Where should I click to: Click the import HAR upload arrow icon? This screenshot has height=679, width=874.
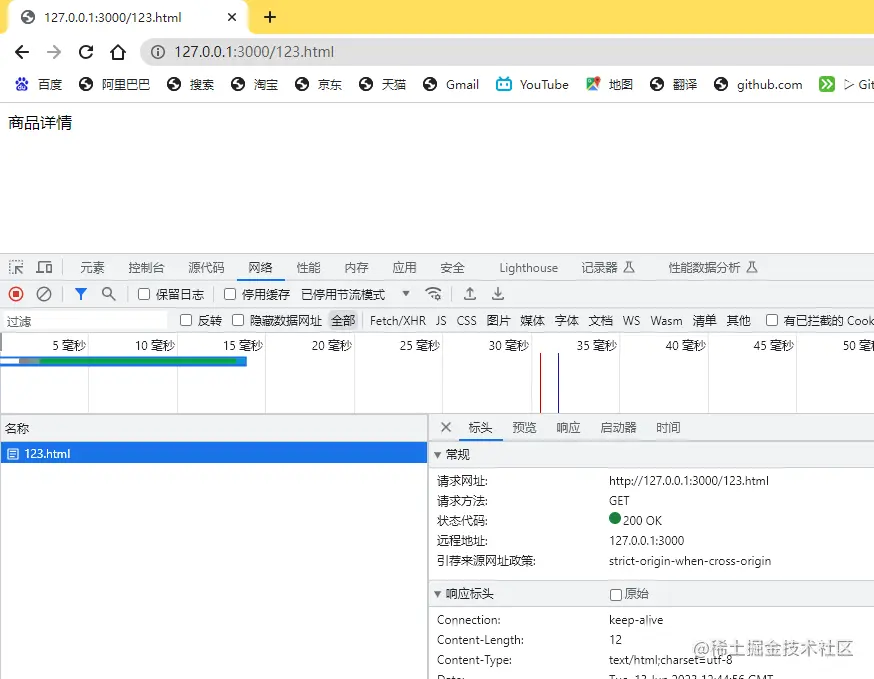coord(470,294)
